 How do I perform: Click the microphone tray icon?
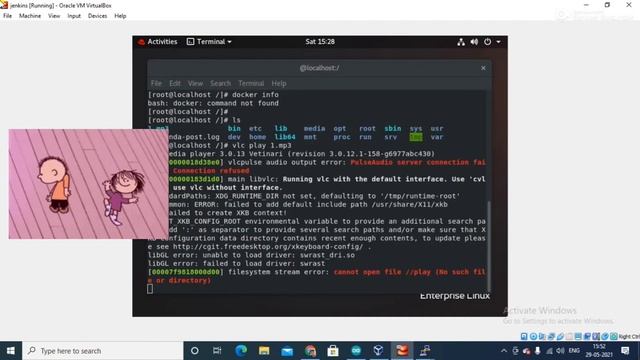coord(538,351)
